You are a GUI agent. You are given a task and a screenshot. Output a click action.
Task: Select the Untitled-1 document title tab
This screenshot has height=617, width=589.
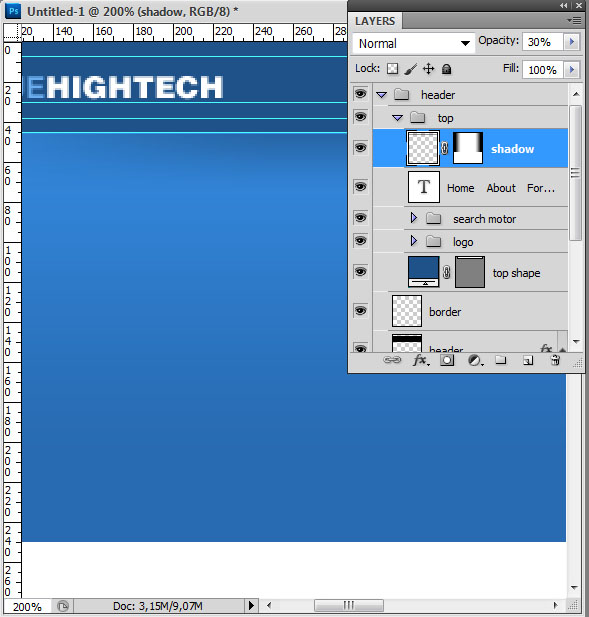tap(132, 11)
